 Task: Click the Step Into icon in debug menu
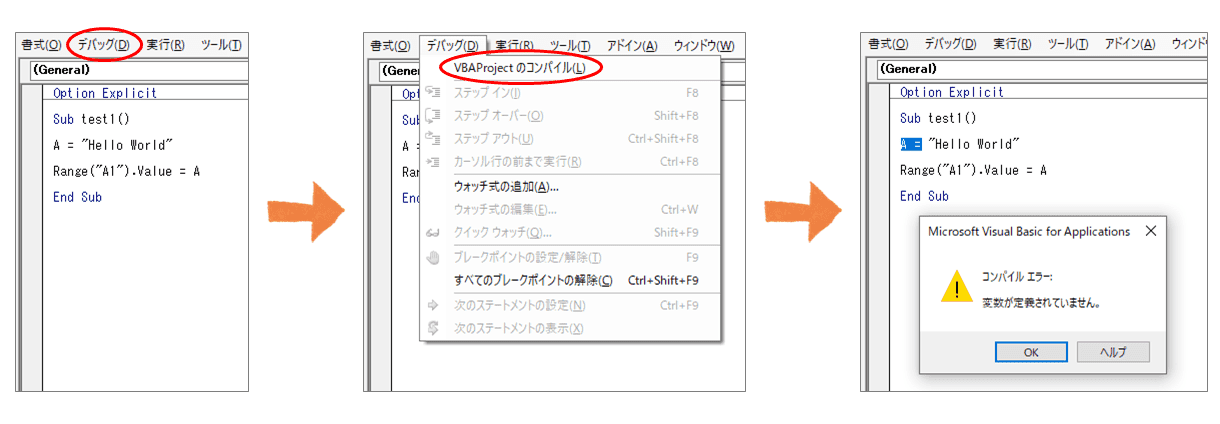coord(433,93)
